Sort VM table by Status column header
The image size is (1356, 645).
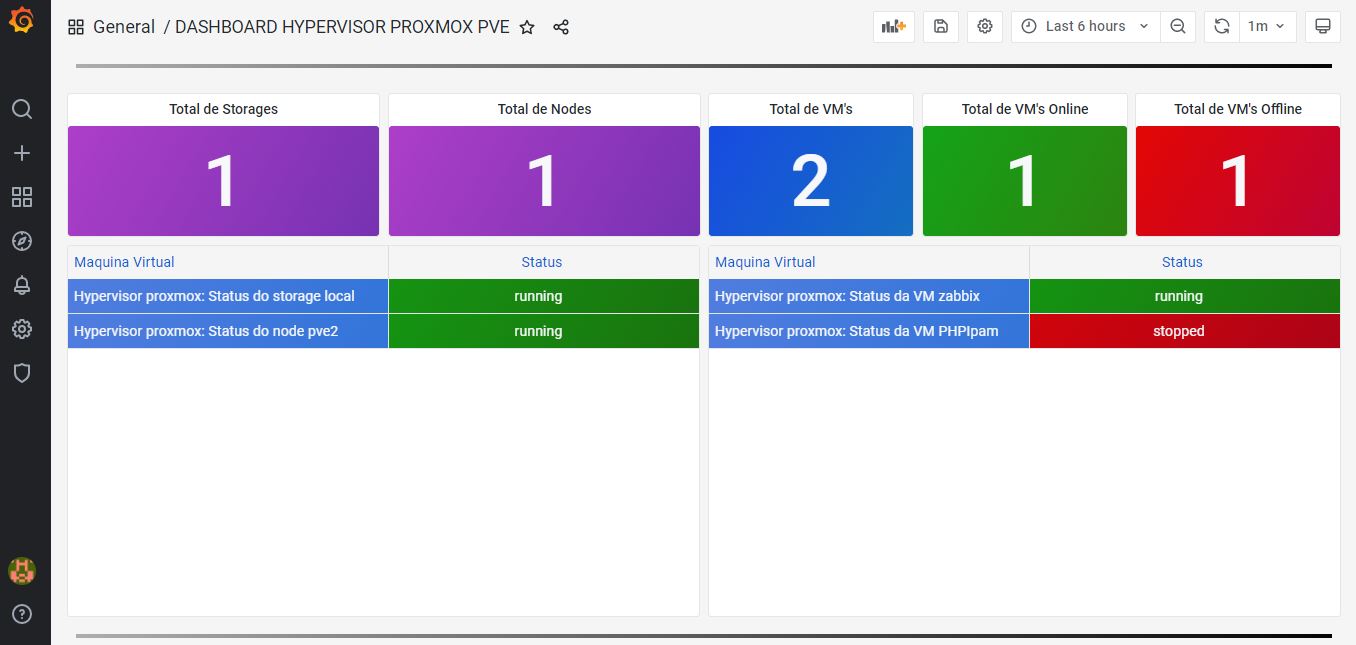pyautogui.click(x=1182, y=262)
